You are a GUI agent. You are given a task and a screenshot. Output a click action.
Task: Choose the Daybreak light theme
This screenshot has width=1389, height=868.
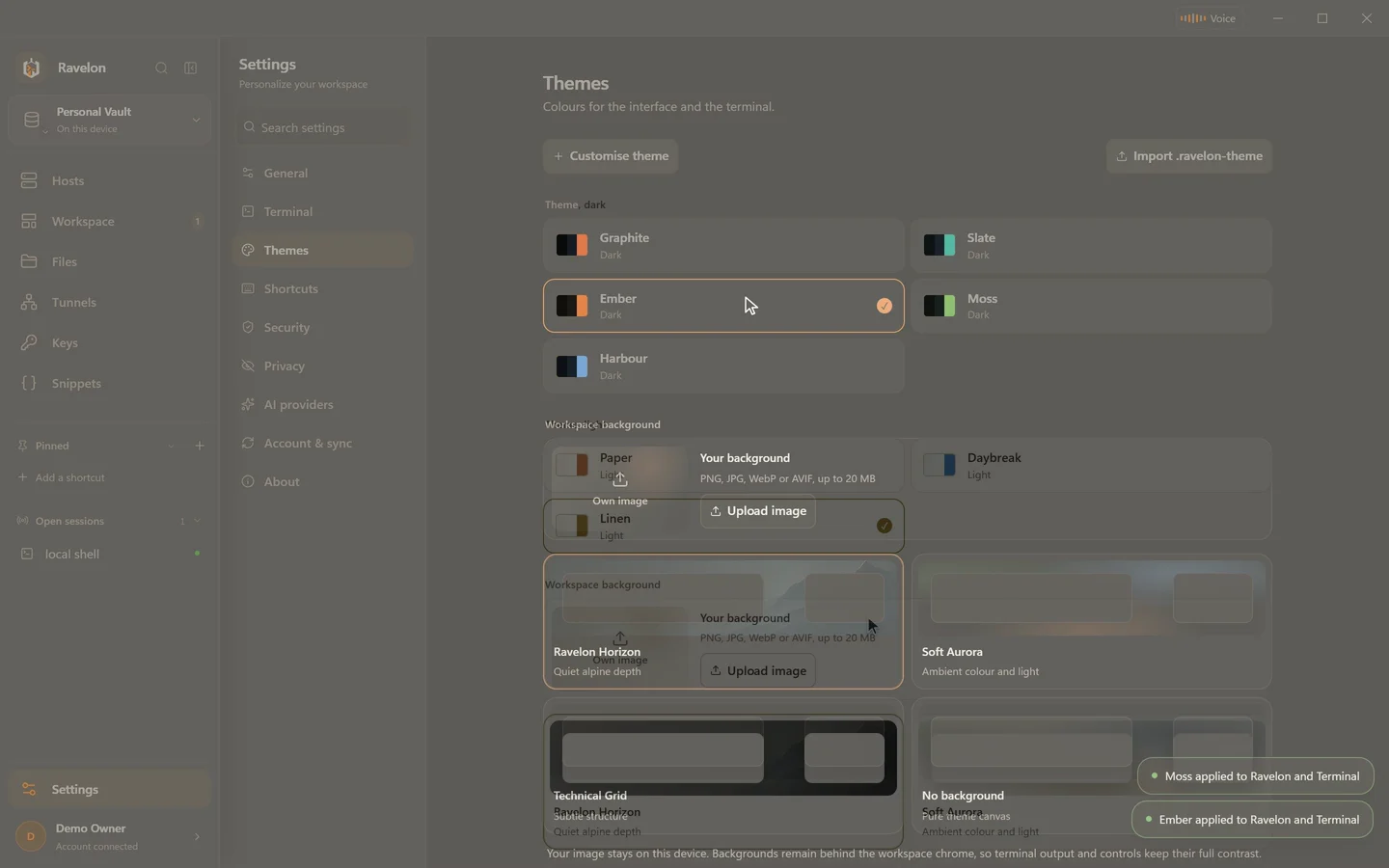(1091, 465)
